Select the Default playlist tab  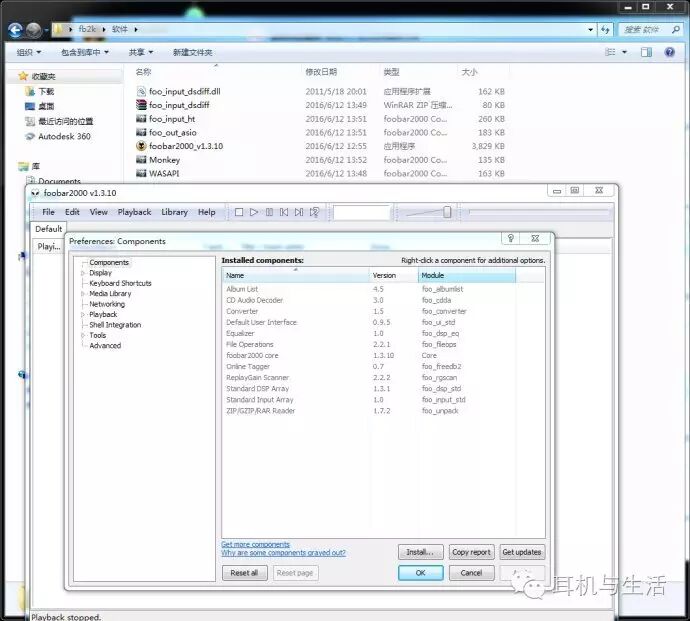[48, 229]
